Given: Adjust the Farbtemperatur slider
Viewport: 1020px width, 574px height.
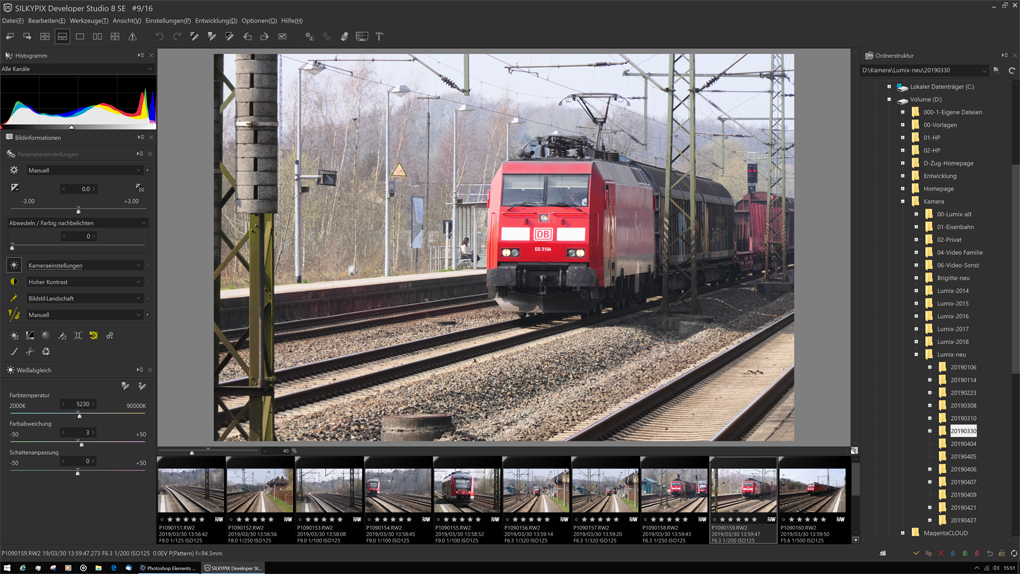Looking at the screenshot, I should [77, 414].
